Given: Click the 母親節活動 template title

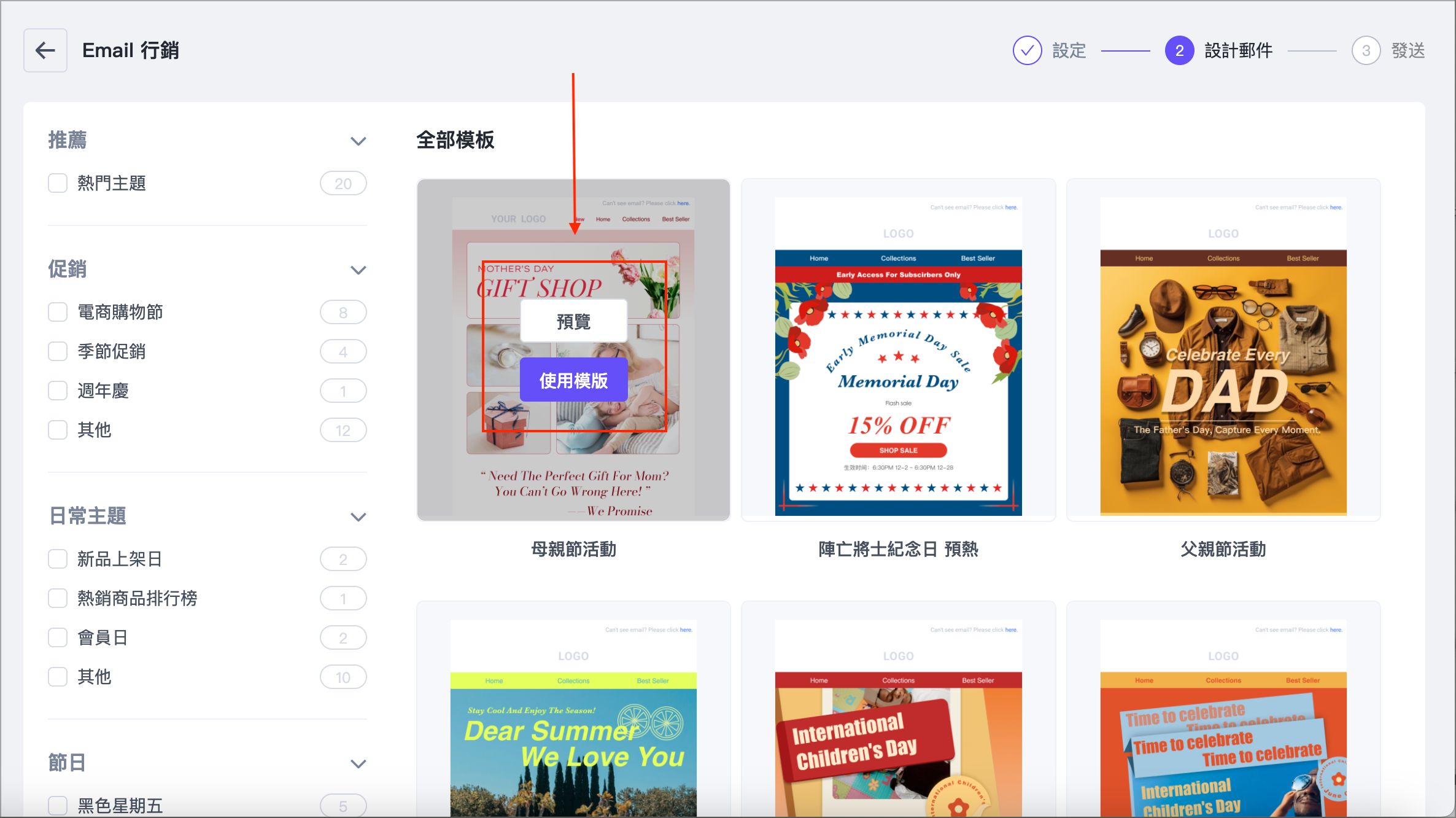Looking at the screenshot, I should 573,549.
